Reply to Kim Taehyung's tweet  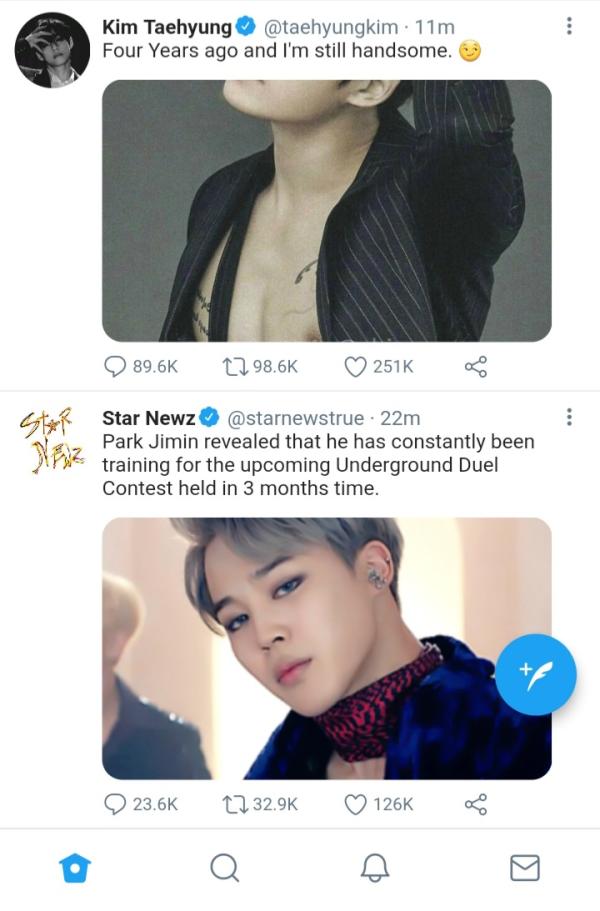(117, 367)
